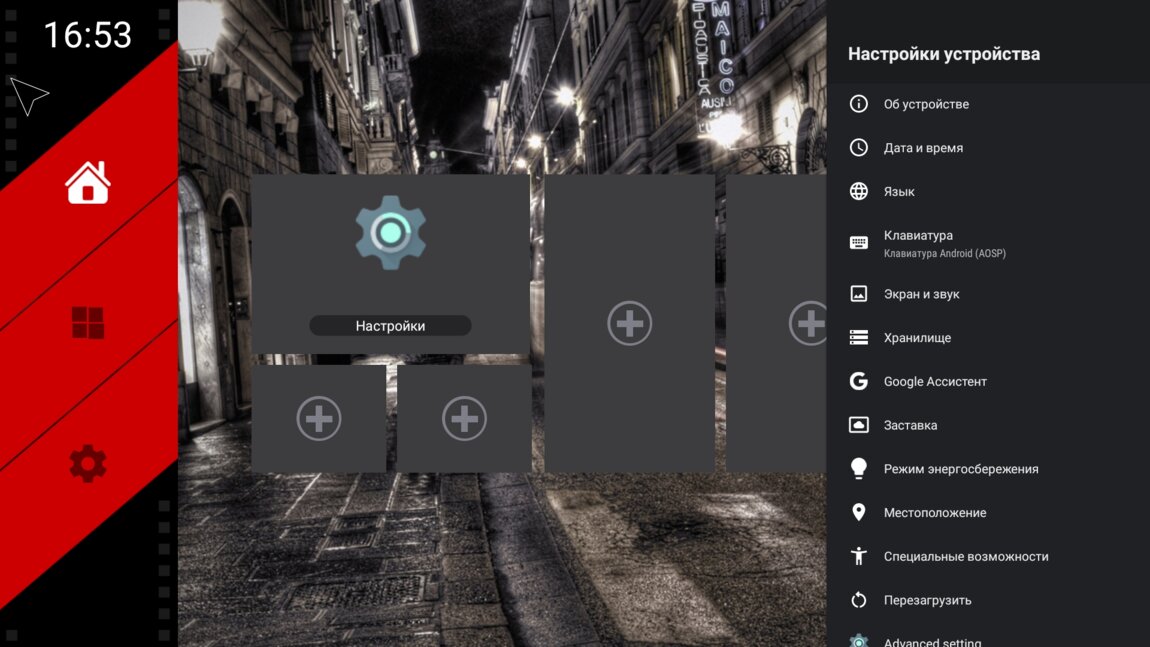Open Дата и время settings

point(923,148)
